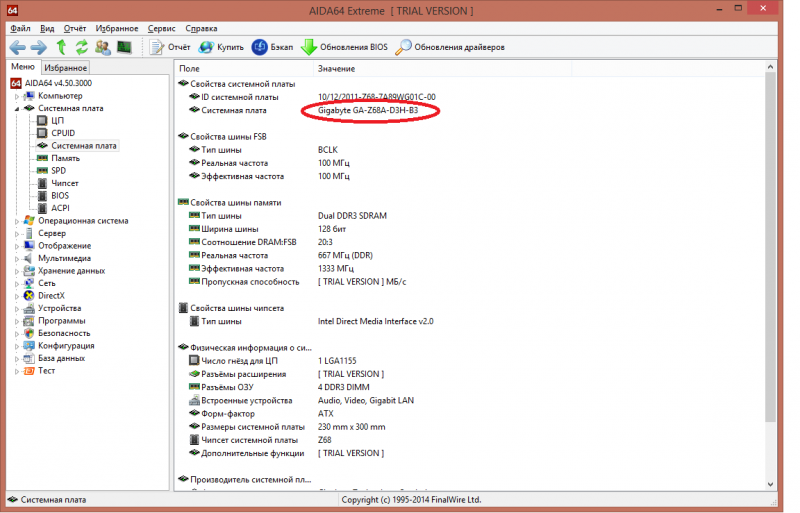Click scrollbar up arrow in details pane
Image resolution: width=800 pixels, height=513 pixels.
tap(770, 67)
